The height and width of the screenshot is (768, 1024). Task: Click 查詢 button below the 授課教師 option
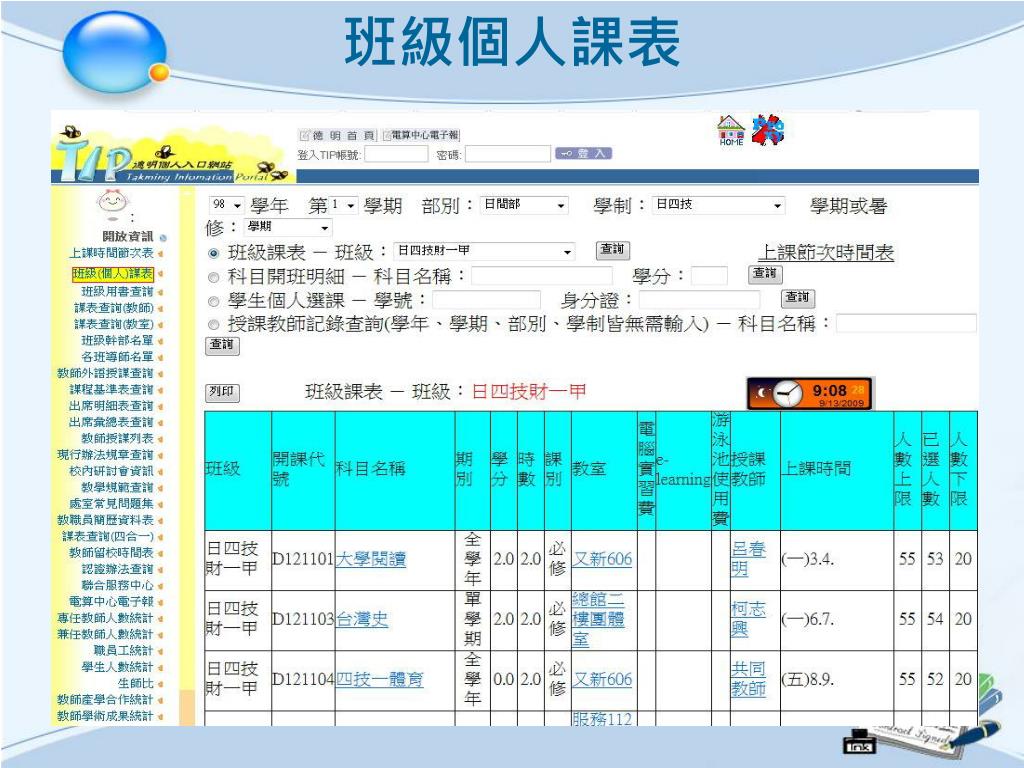(222, 345)
